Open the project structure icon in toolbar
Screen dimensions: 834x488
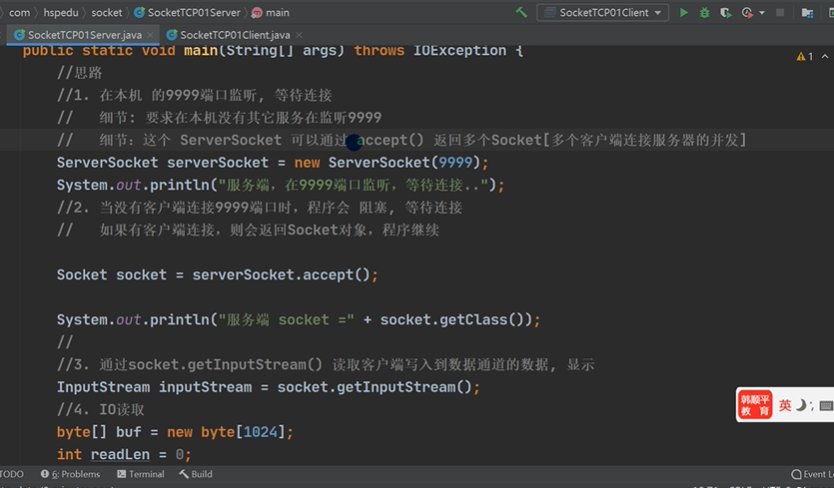807,12
